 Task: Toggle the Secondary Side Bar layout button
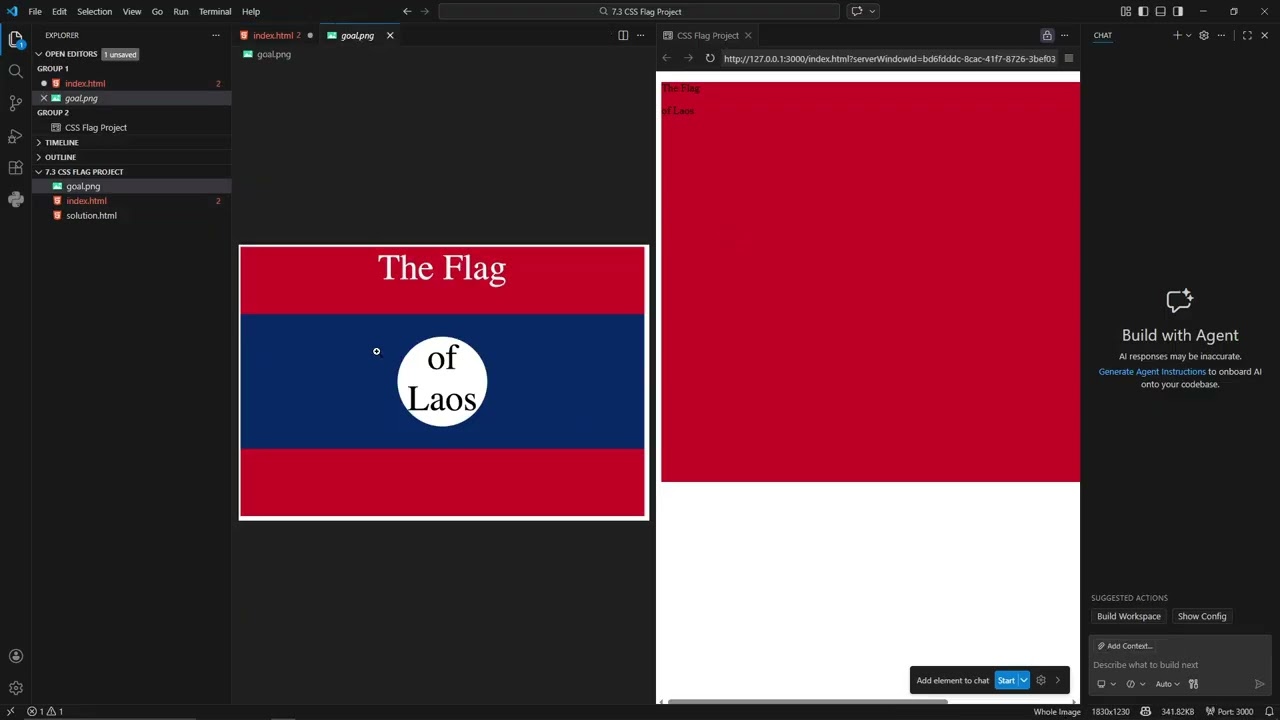(1178, 11)
